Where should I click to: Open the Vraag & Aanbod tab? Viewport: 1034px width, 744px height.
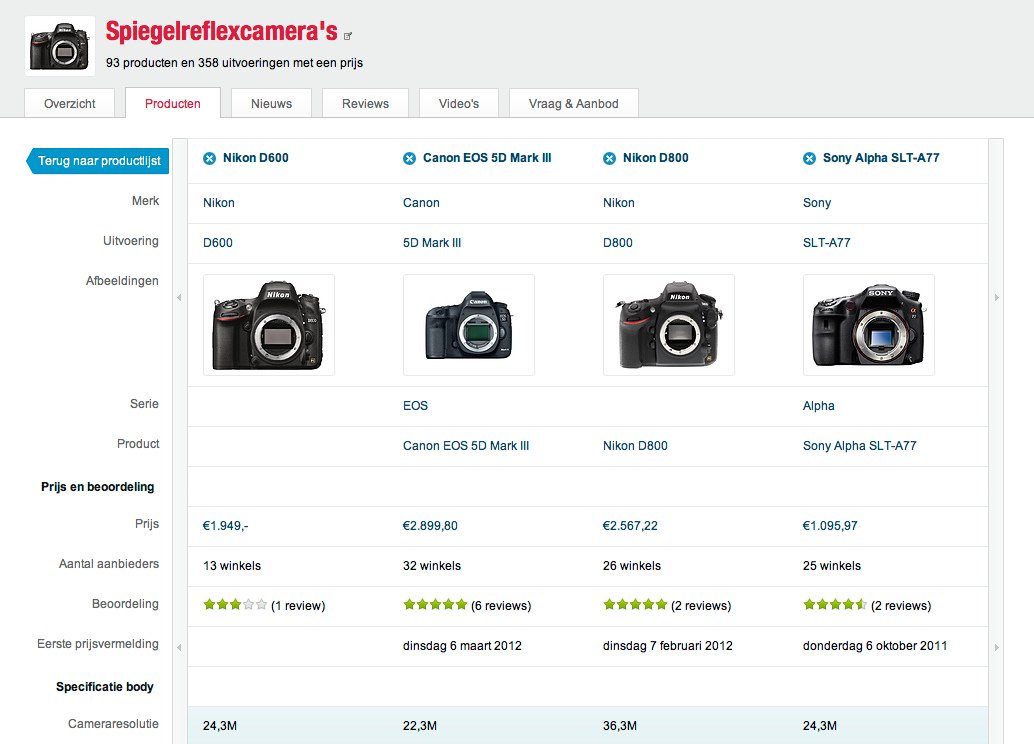pyautogui.click(x=574, y=104)
